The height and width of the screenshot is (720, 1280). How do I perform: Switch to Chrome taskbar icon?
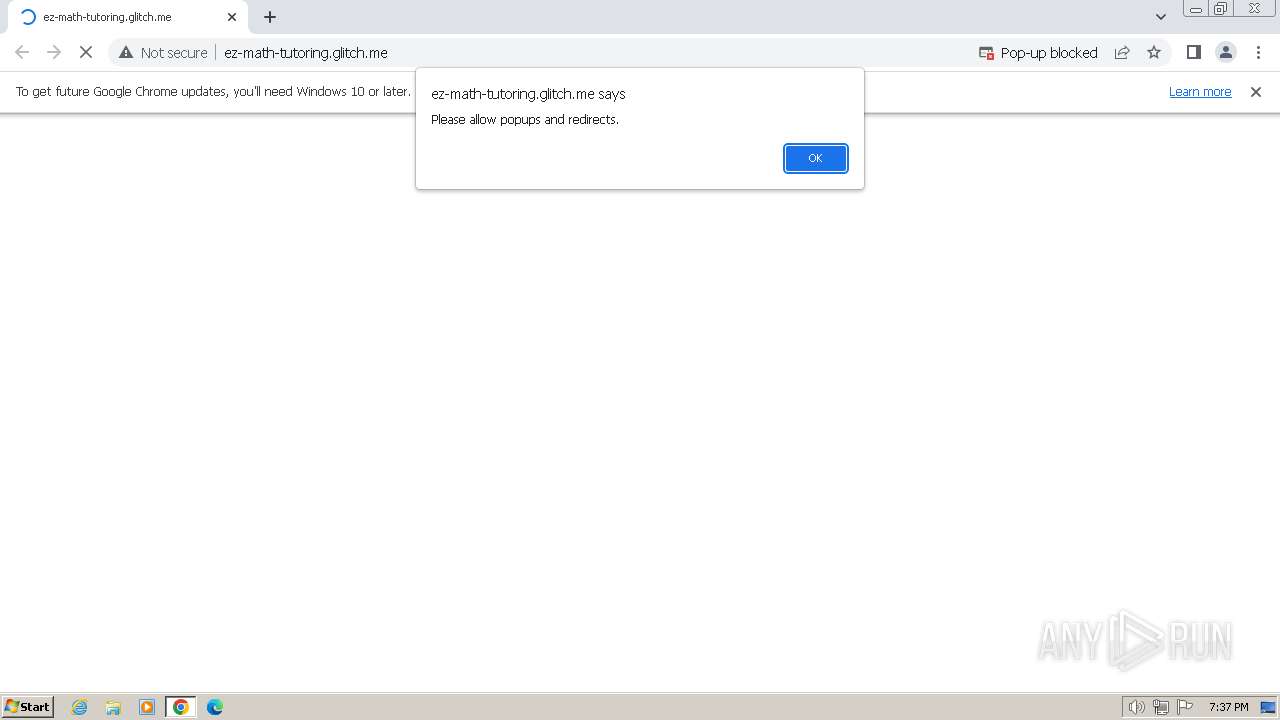tap(181, 707)
